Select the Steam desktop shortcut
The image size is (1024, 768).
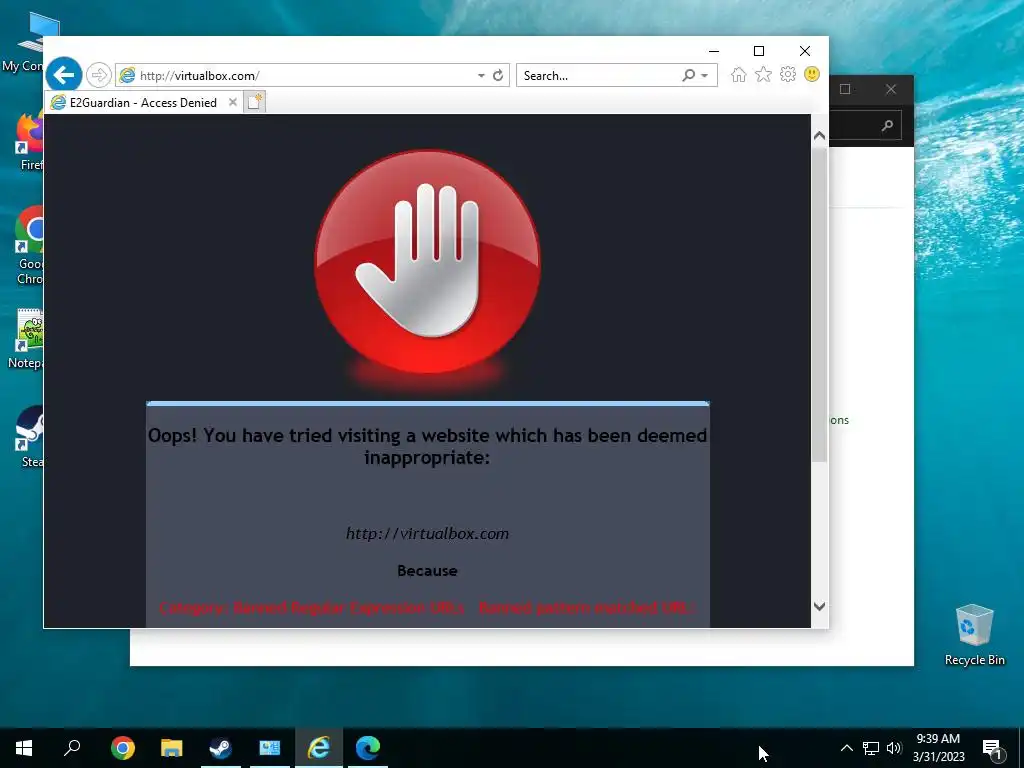pyautogui.click(x=29, y=438)
